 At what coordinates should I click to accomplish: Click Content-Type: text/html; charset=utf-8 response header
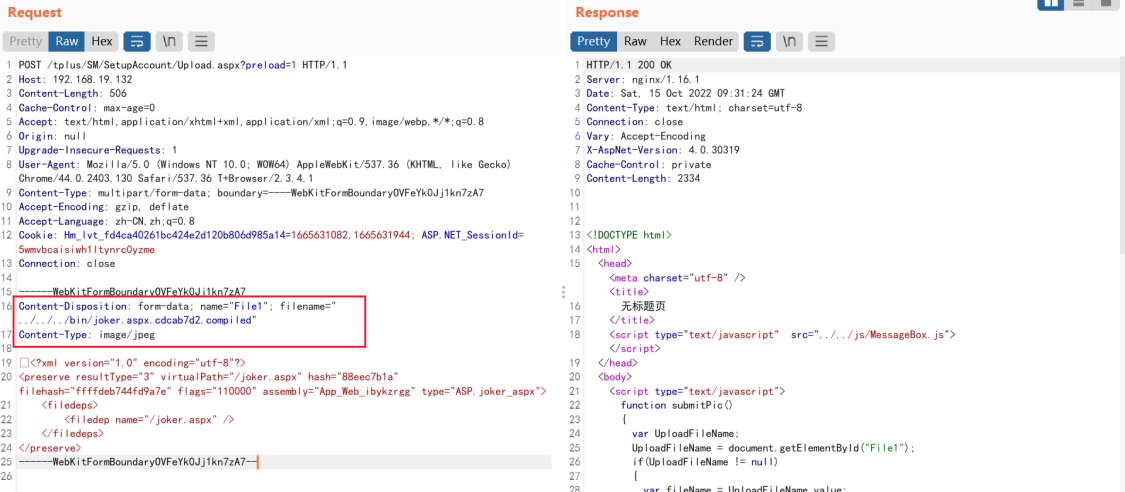point(695,108)
